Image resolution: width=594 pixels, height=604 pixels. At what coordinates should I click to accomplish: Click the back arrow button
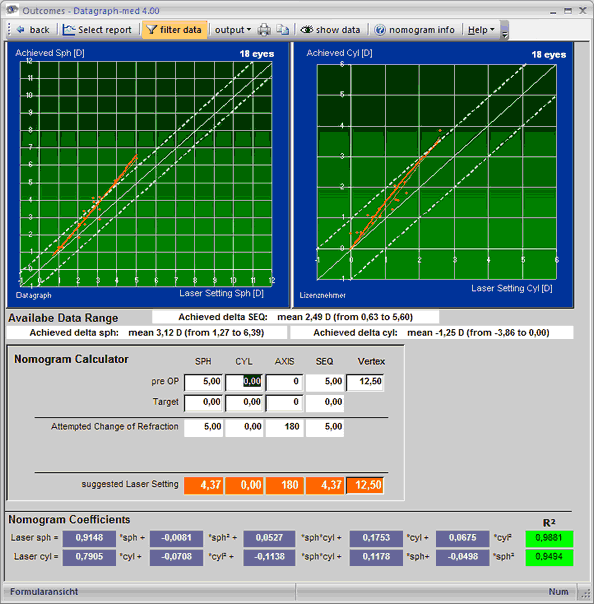tap(33, 30)
